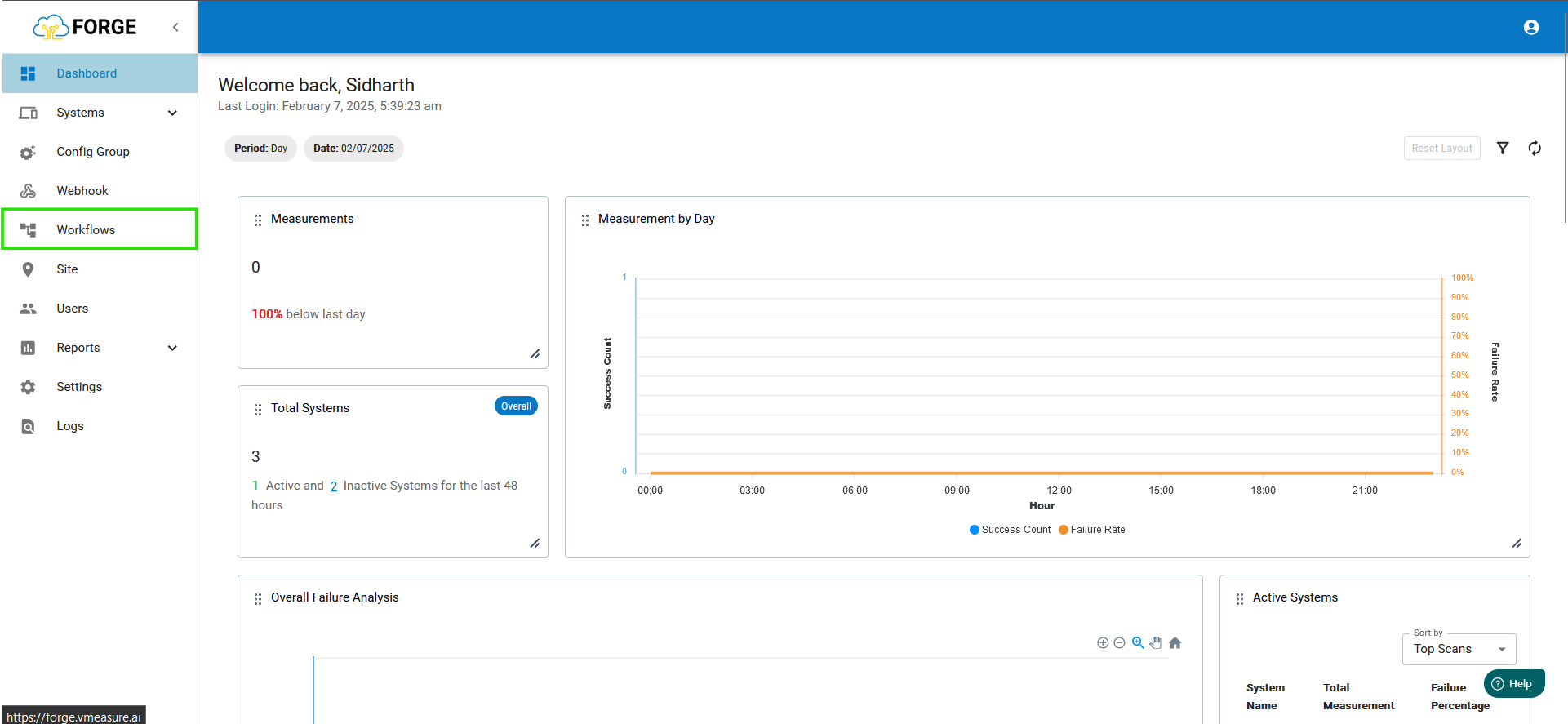Click the Webhook icon in sidebar
The height and width of the screenshot is (724, 1568).
click(x=28, y=191)
